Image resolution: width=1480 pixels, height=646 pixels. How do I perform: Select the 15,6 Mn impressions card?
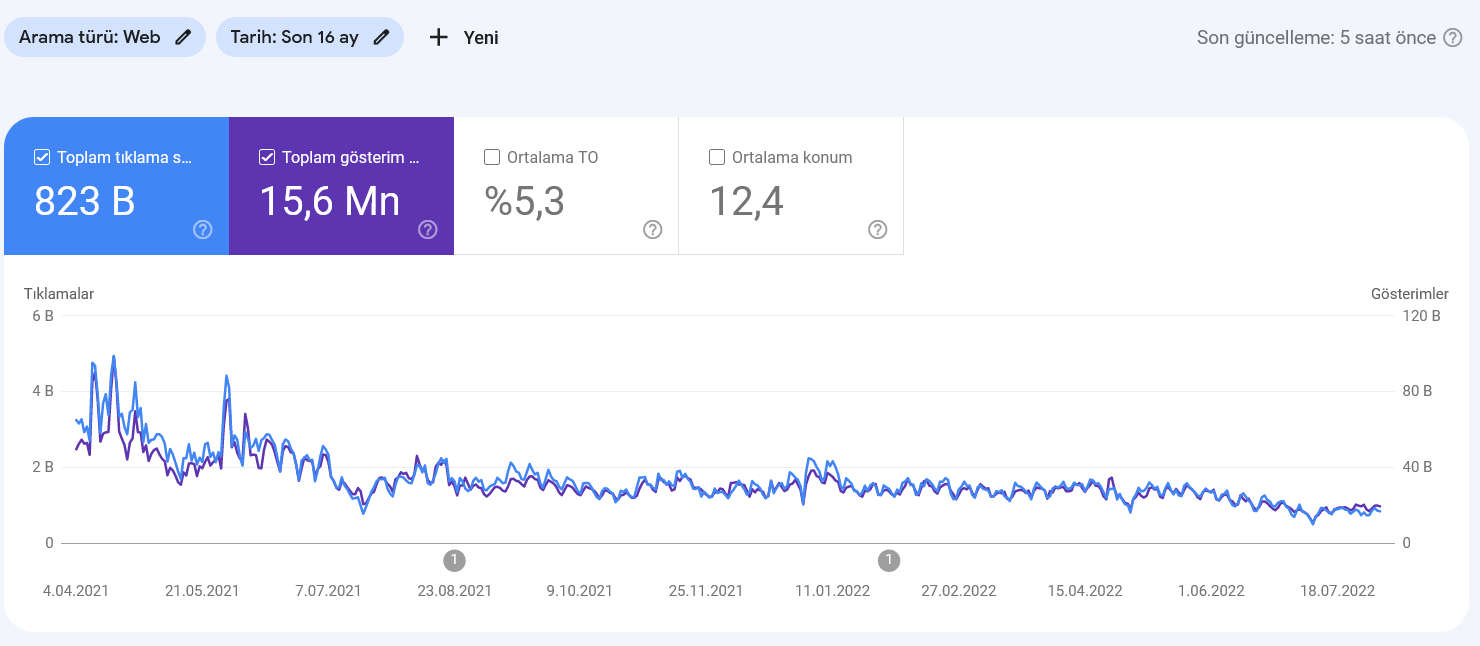(341, 186)
